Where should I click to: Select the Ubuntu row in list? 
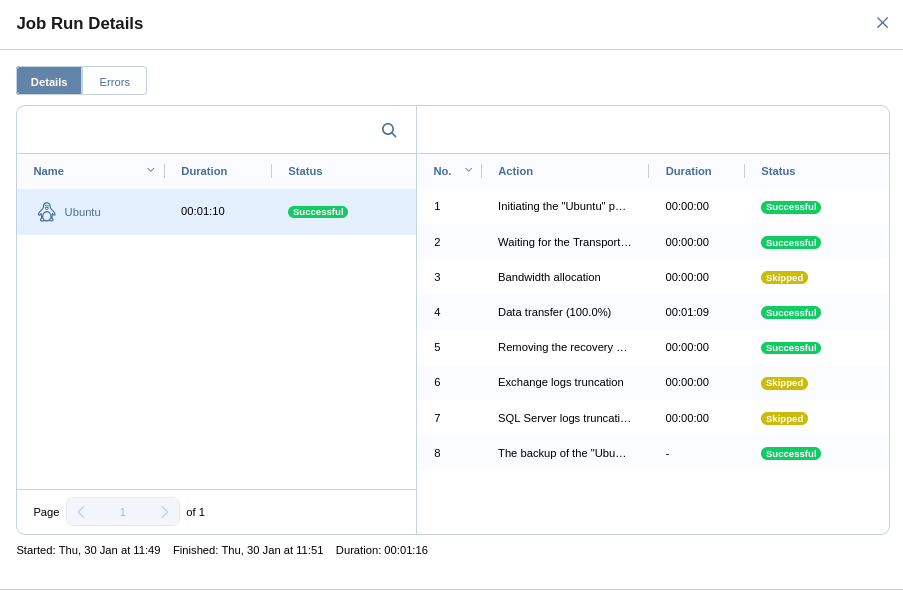216,212
